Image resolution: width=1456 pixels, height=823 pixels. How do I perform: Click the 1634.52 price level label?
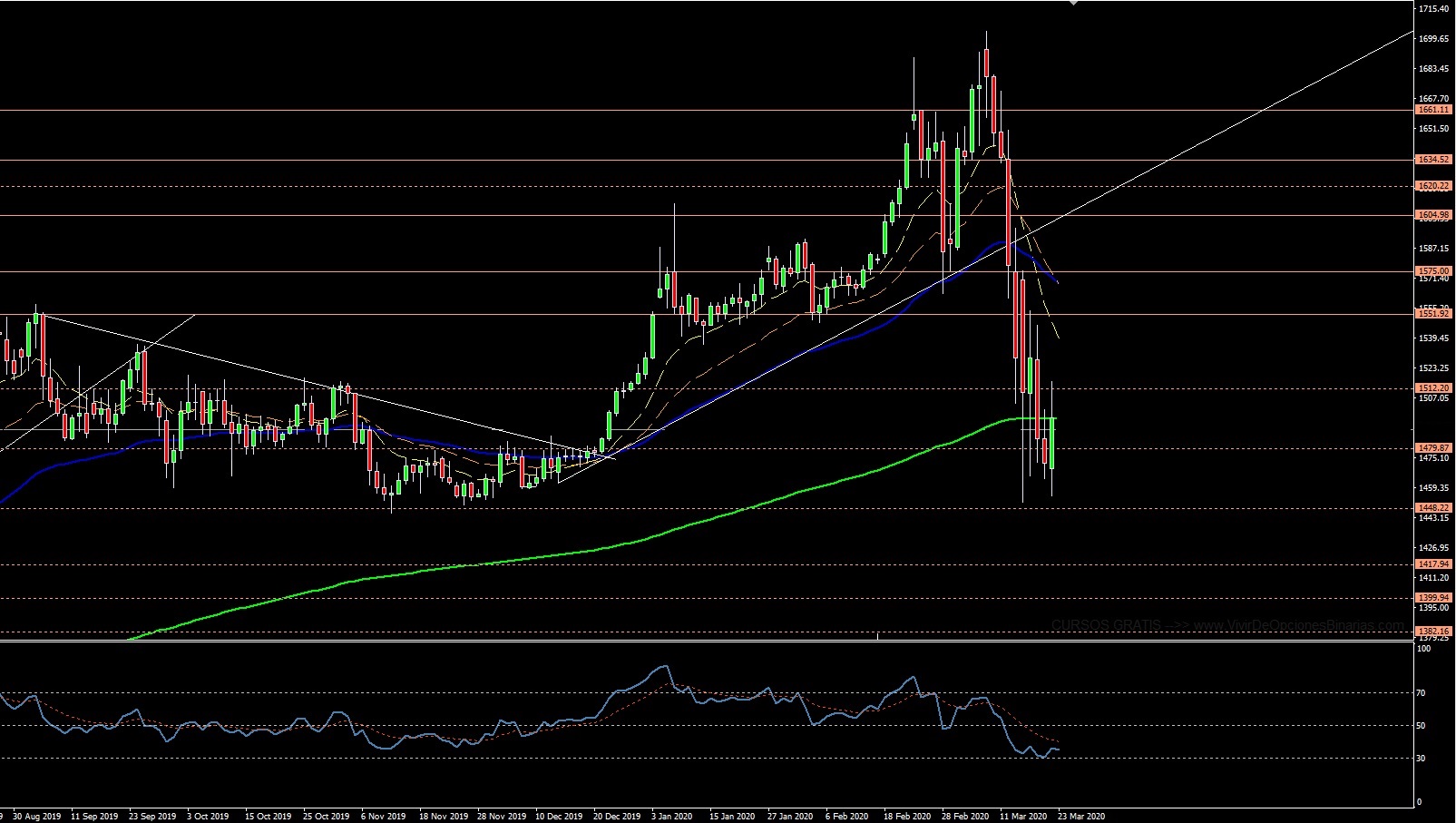1433,160
